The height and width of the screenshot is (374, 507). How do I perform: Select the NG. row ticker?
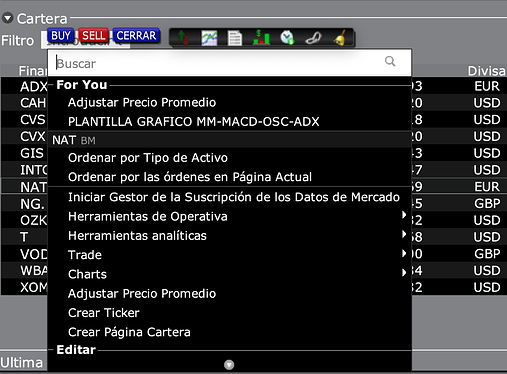point(32,204)
